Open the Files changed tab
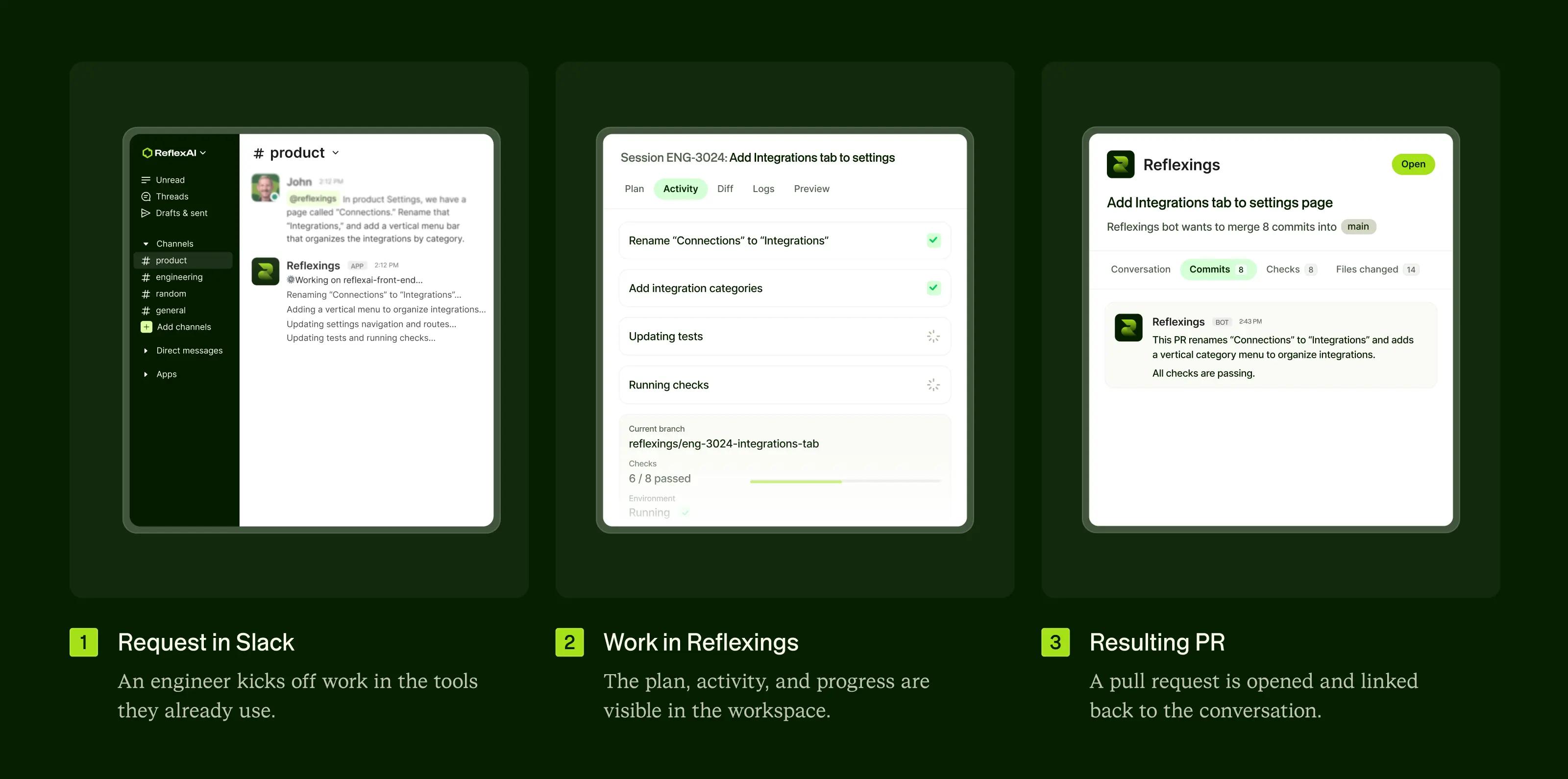 [x=1377, y=269]
